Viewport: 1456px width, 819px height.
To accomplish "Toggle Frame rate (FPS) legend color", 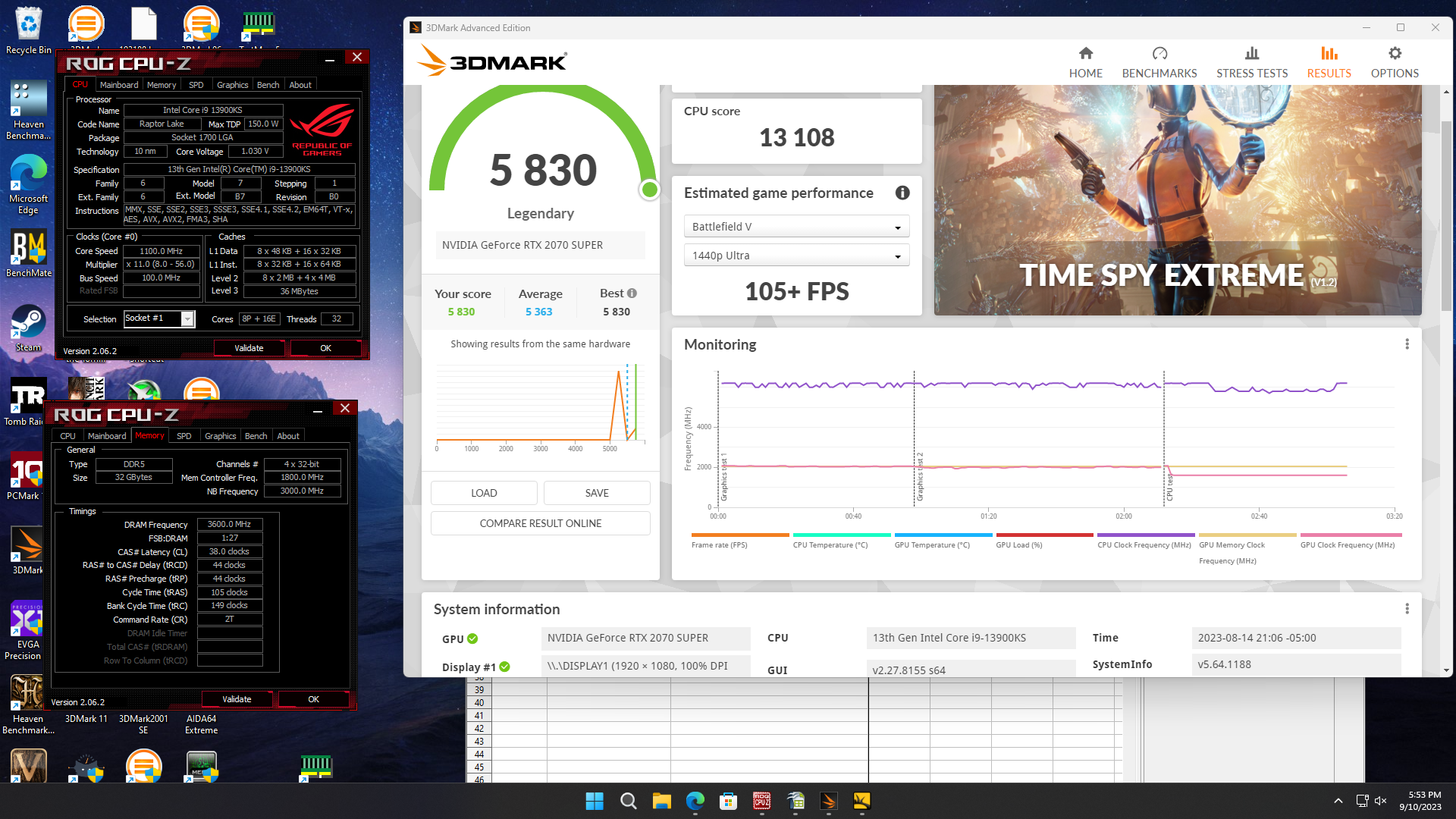I will click(740, 535).
